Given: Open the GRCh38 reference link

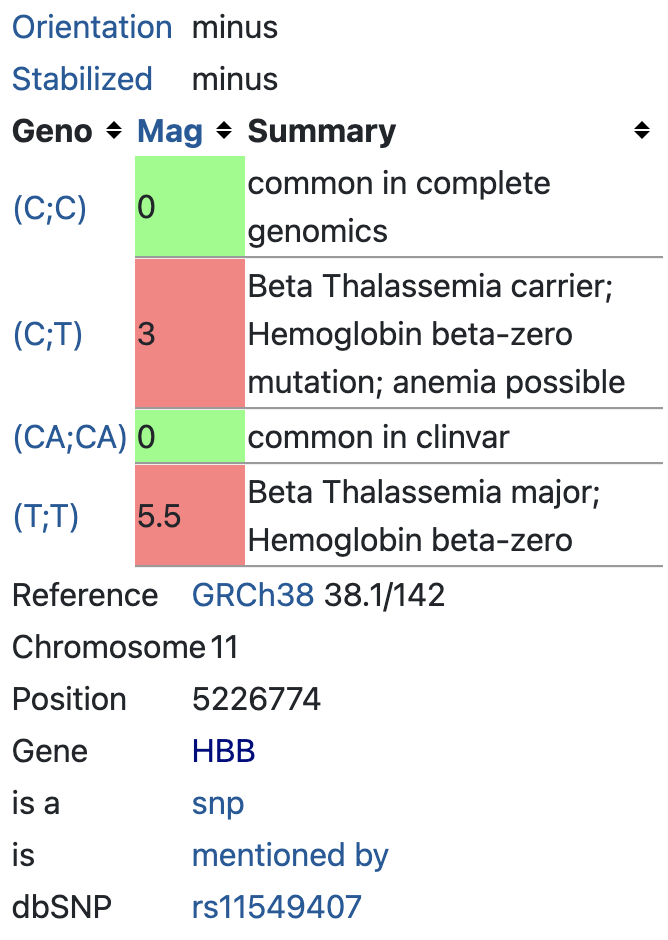Looking at the screenshot, I should [252, 595].
